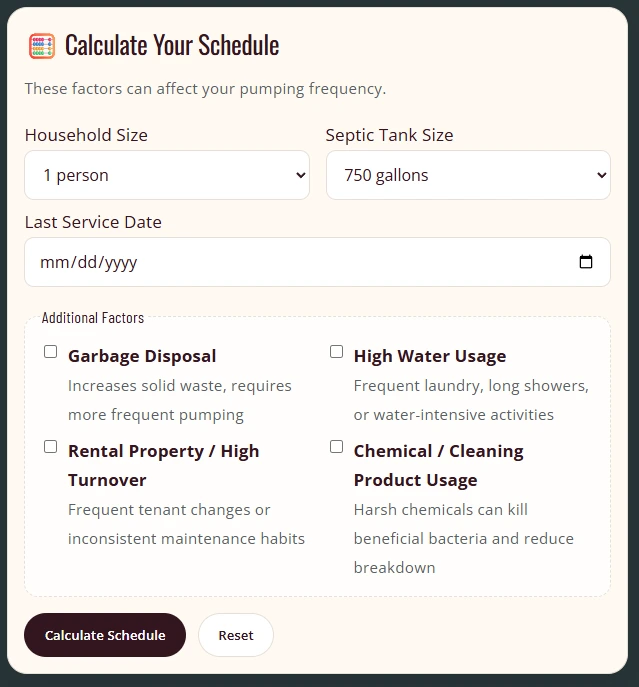Viewport: 639px width, 687px height.
Task: Click the "Harsh chemicals can kill" description text
Action: pyautogui.click(x=441, y=509)
